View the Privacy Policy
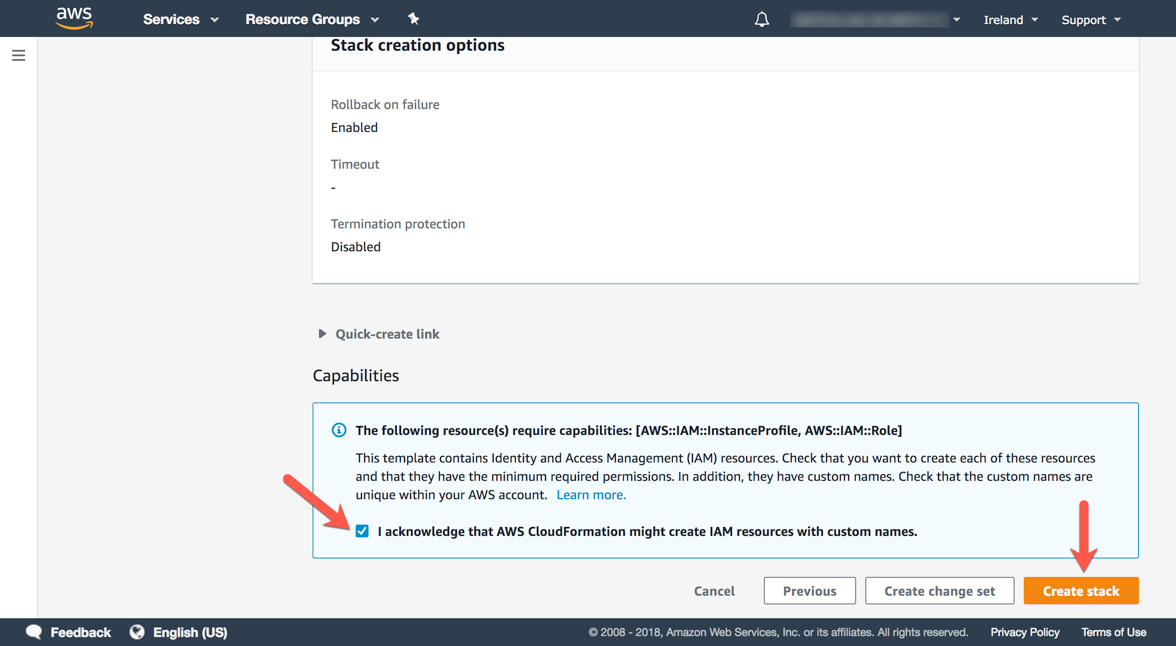This screenshot has height=646, width=1176. [1024, 632]
